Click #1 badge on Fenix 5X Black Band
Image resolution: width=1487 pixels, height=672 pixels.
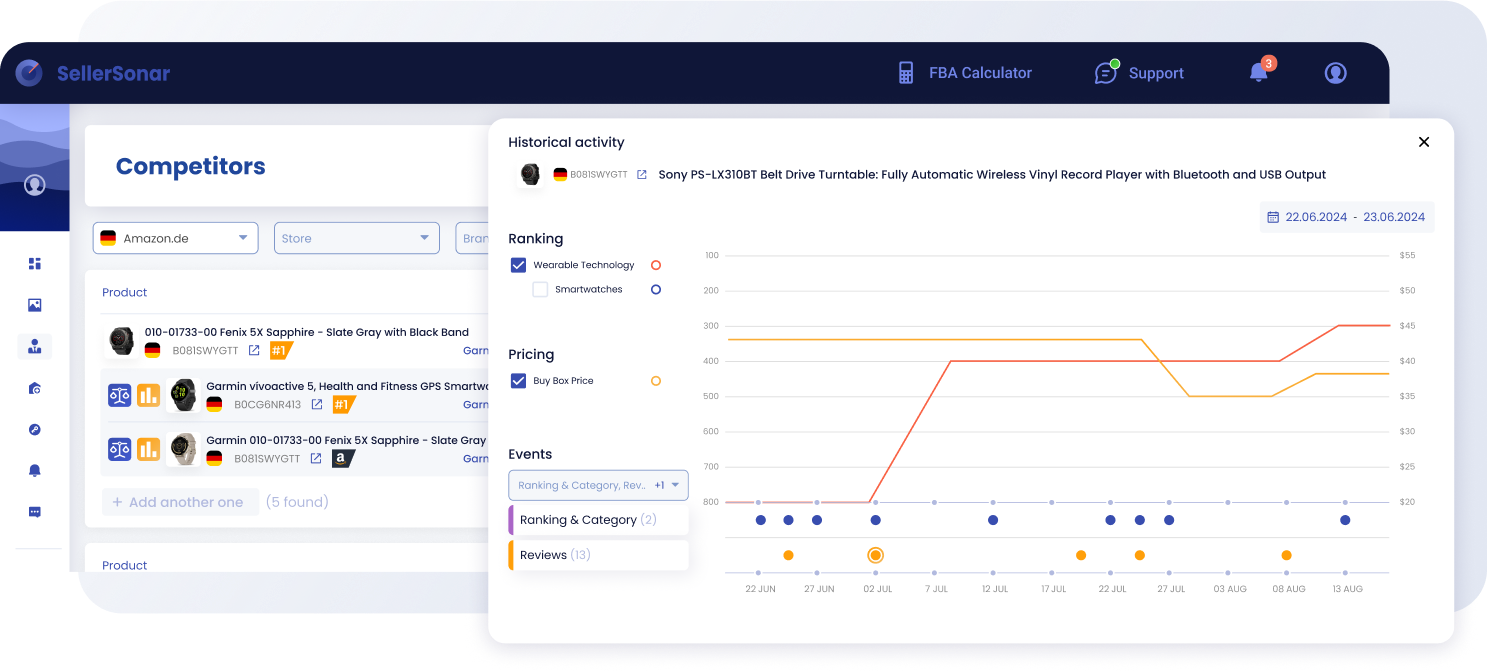tap(281, 351)
